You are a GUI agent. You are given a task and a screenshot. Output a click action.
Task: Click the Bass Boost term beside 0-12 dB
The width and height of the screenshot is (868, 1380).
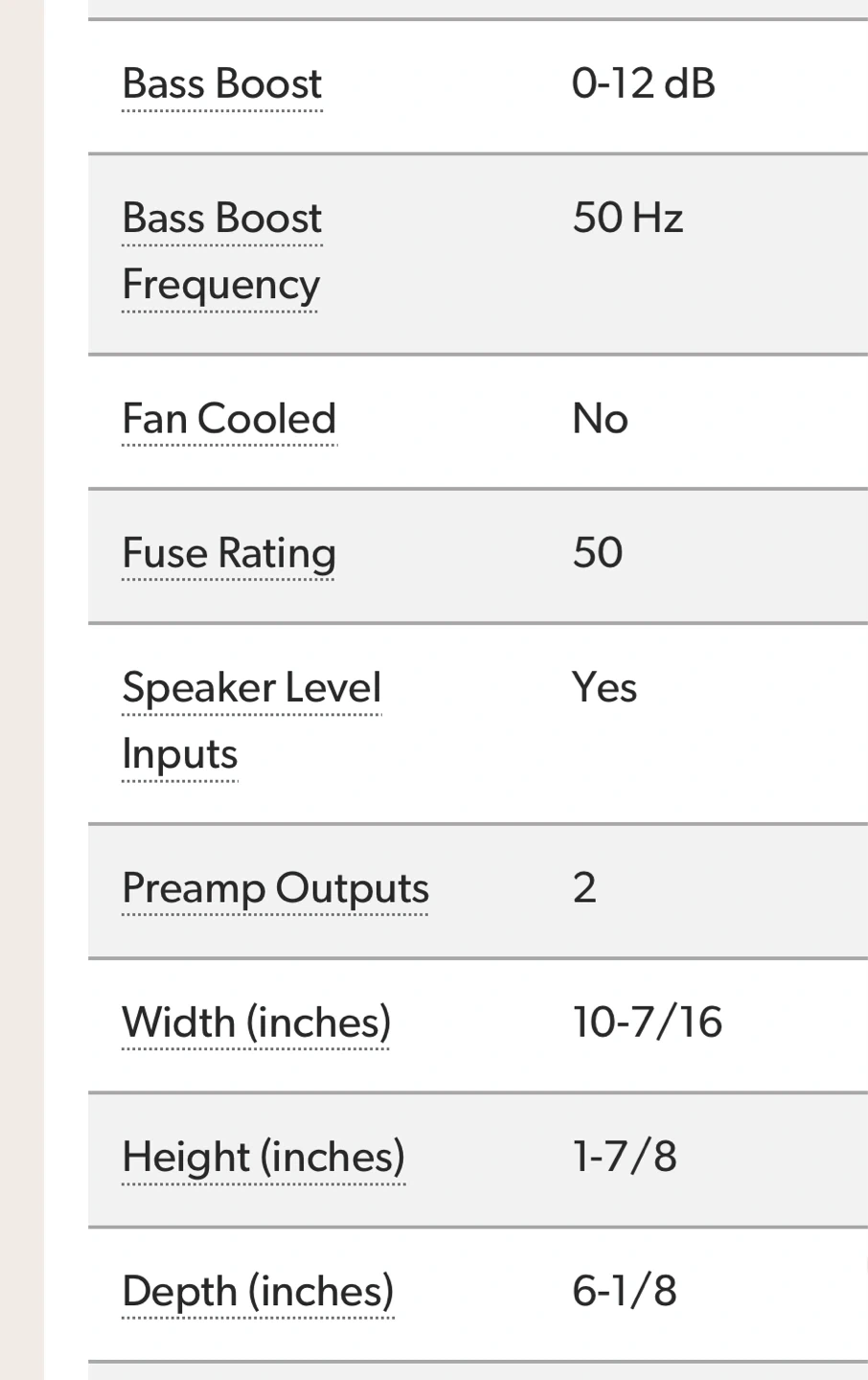[x=221, y=84]
